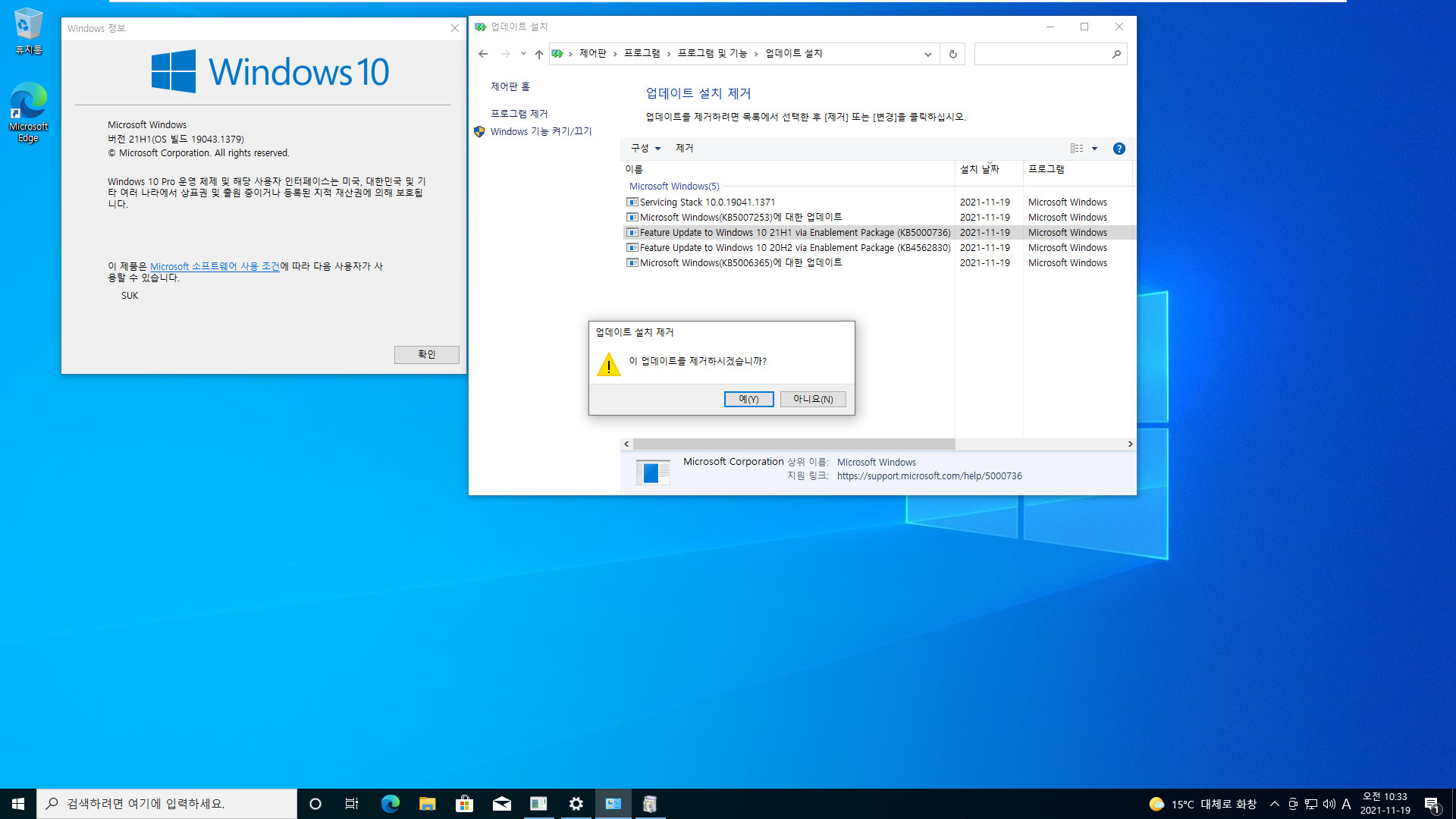This screenshot has width=1456, height=819.
Task: Open the notification center icon
Action: point(1432,804)
